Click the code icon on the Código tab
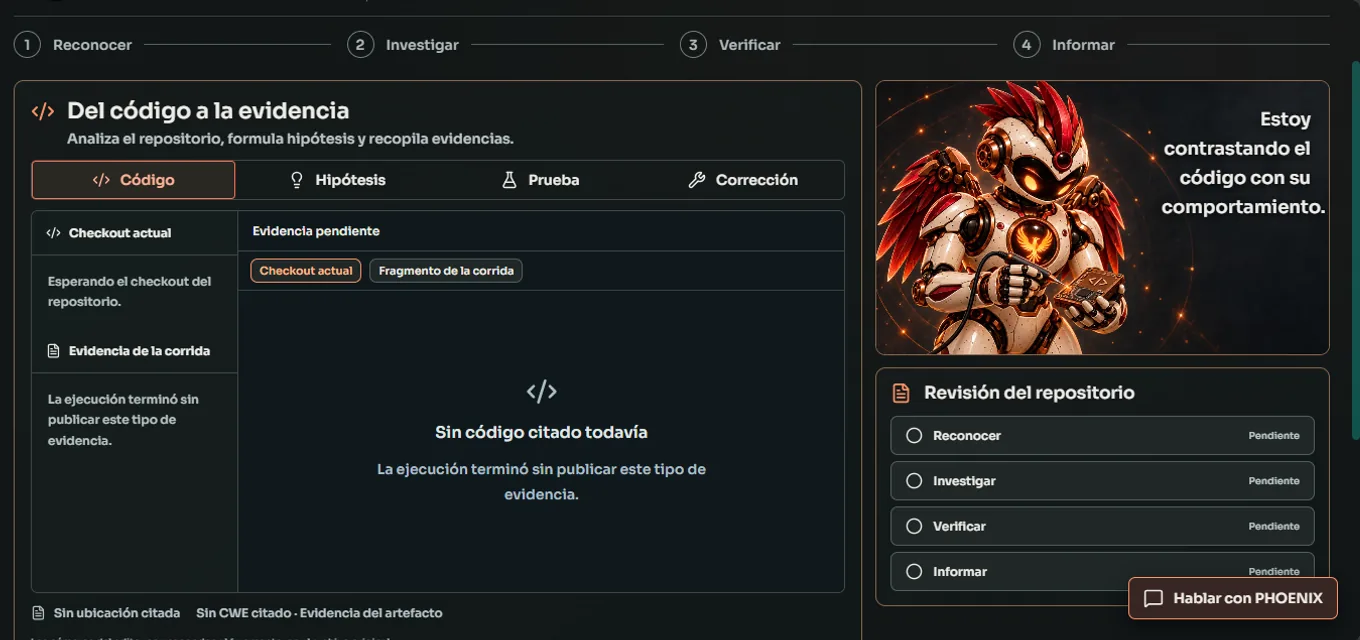1360x640 pixels. tap(101, 180)
